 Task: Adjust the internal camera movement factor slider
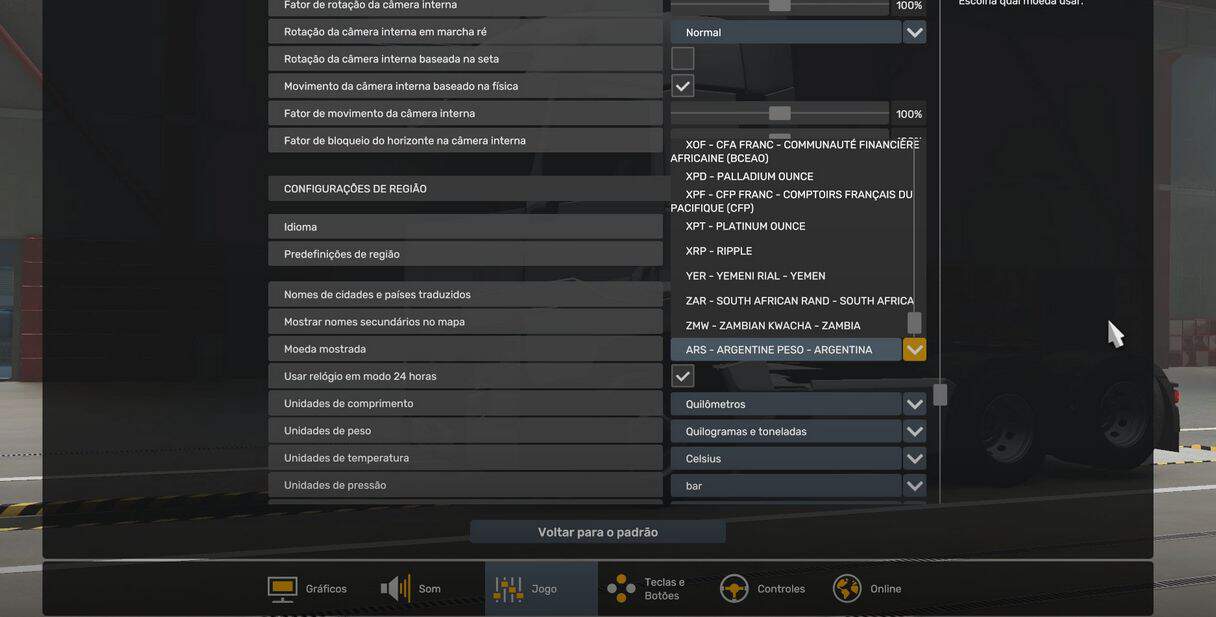[x=780, y=114]
